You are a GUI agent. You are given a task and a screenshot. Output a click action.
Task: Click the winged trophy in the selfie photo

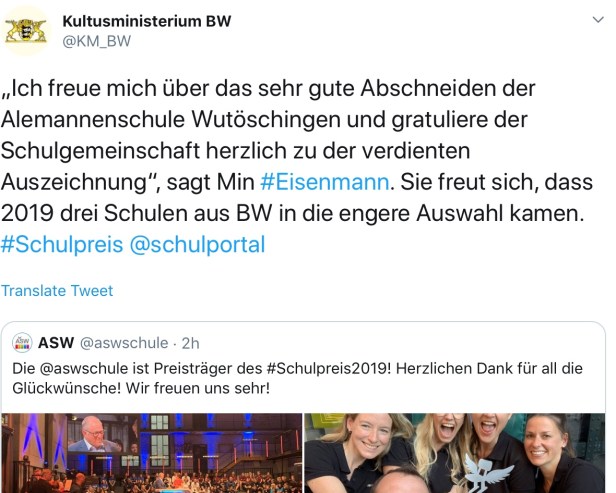487,473
